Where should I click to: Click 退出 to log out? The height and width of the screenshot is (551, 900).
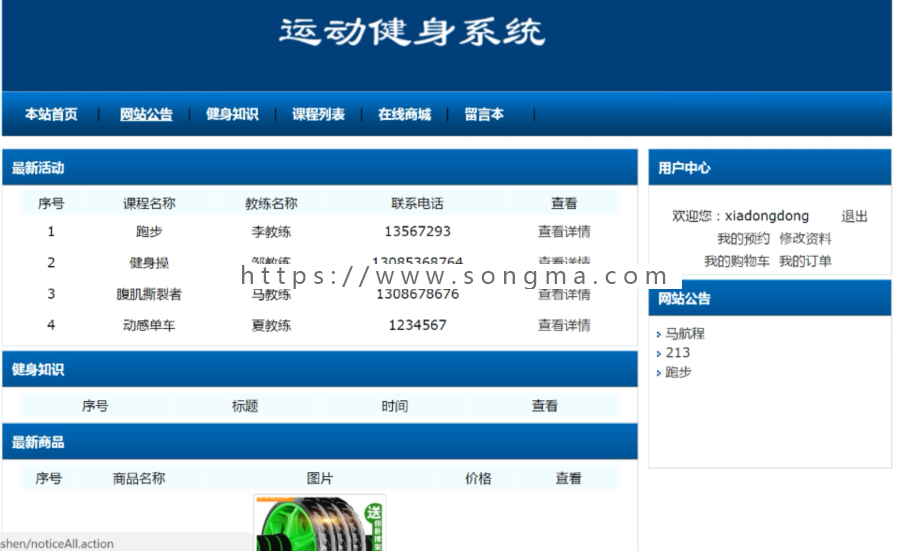click(x=854, y=216)
